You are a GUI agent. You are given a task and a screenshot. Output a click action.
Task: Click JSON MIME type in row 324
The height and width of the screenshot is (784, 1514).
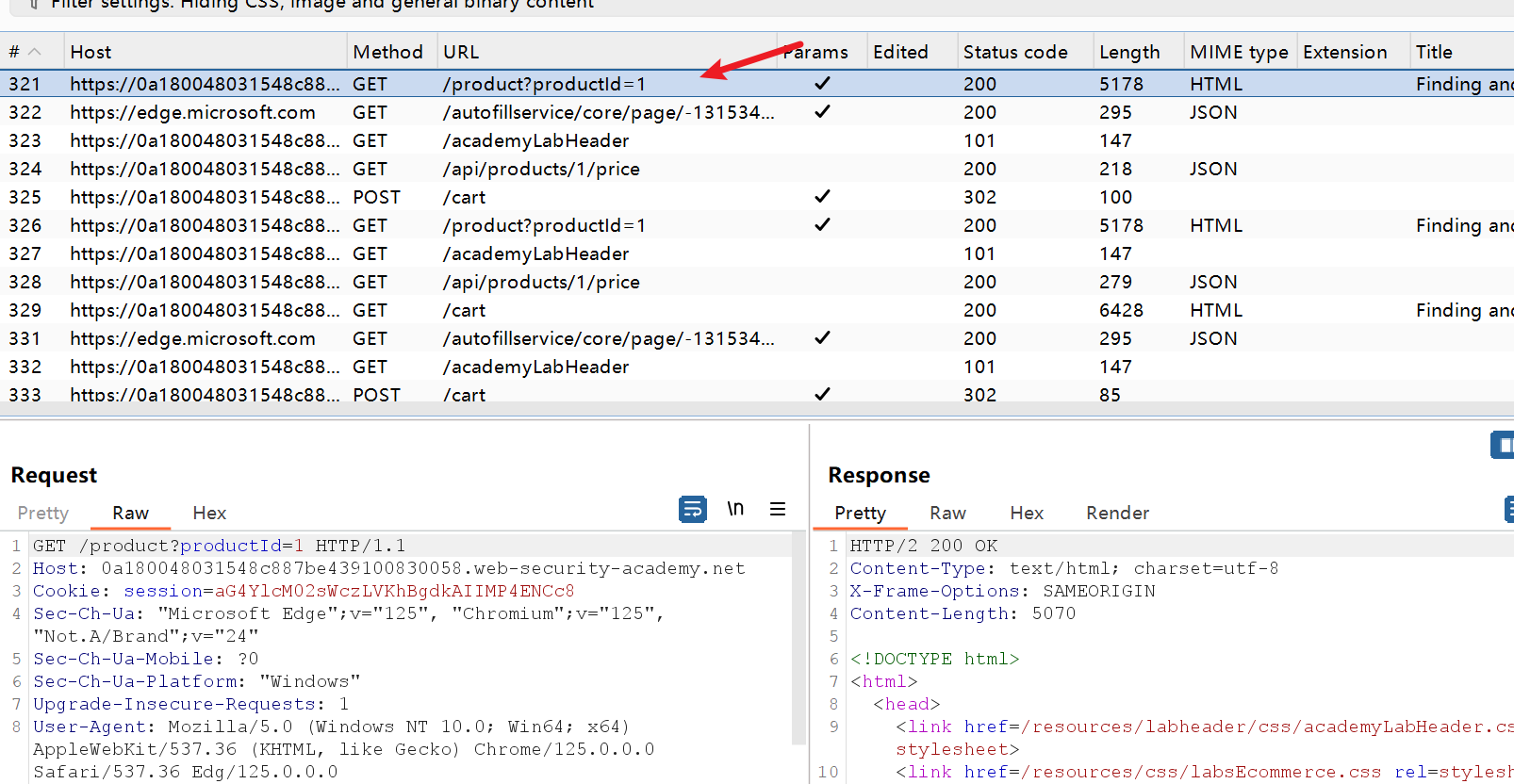[x=1213, y=169]
